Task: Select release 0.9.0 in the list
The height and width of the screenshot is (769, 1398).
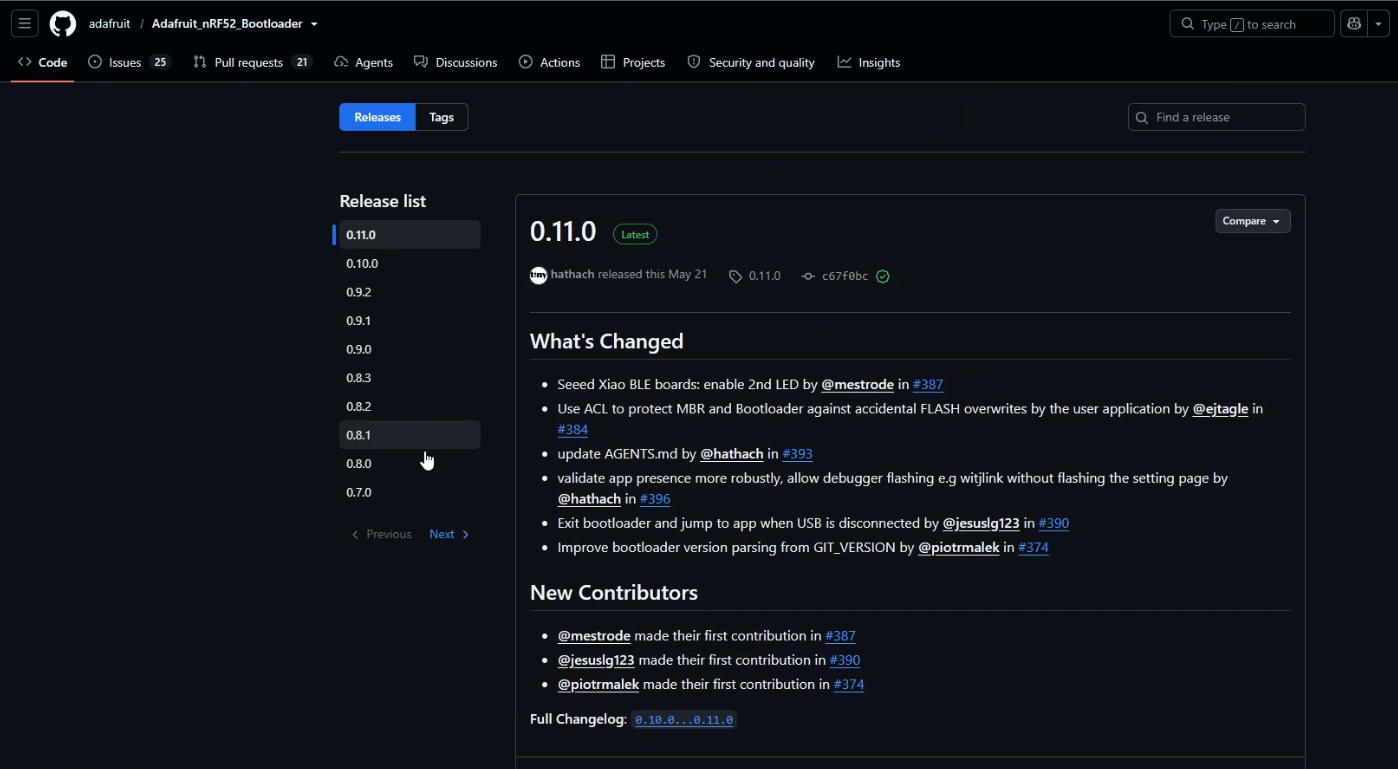Action: pos(410,349)
